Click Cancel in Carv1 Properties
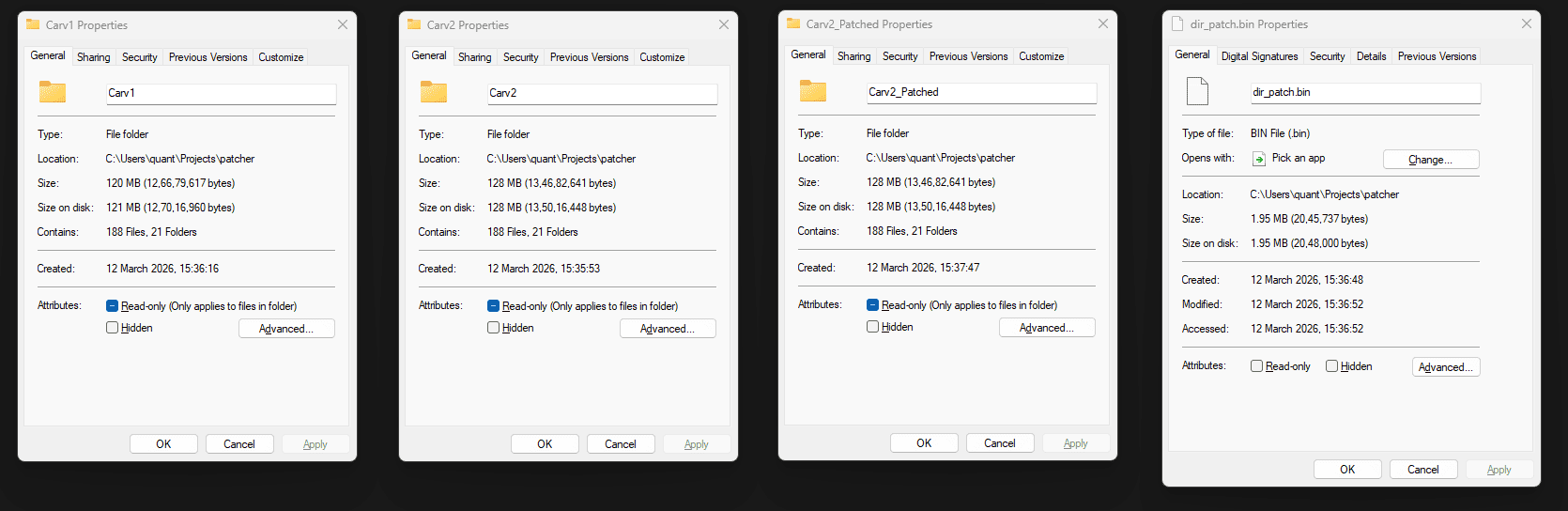This screenshot has height=511, width=1568. click(239, 444)
